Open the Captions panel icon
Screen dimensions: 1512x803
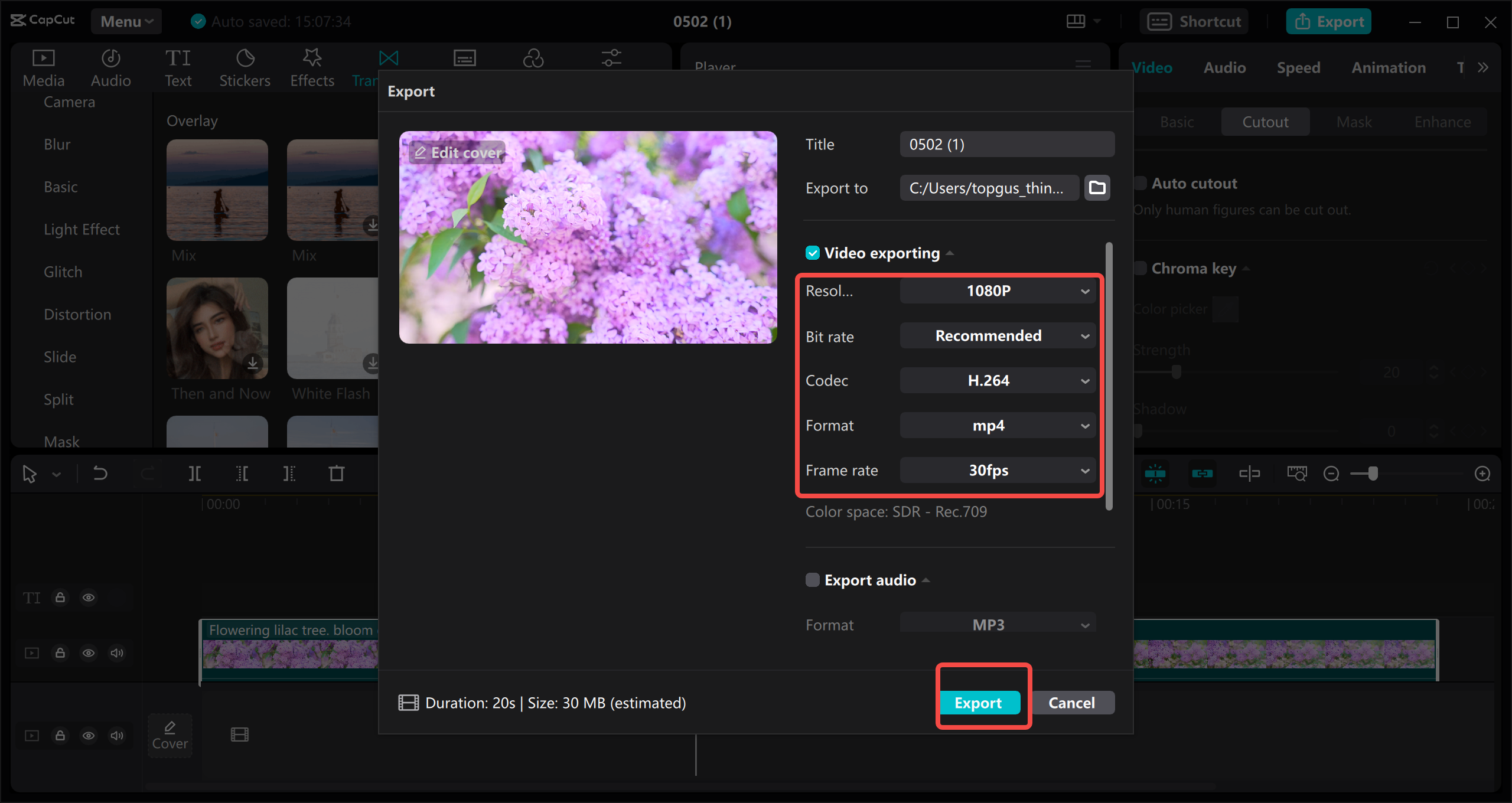[465, 58]
